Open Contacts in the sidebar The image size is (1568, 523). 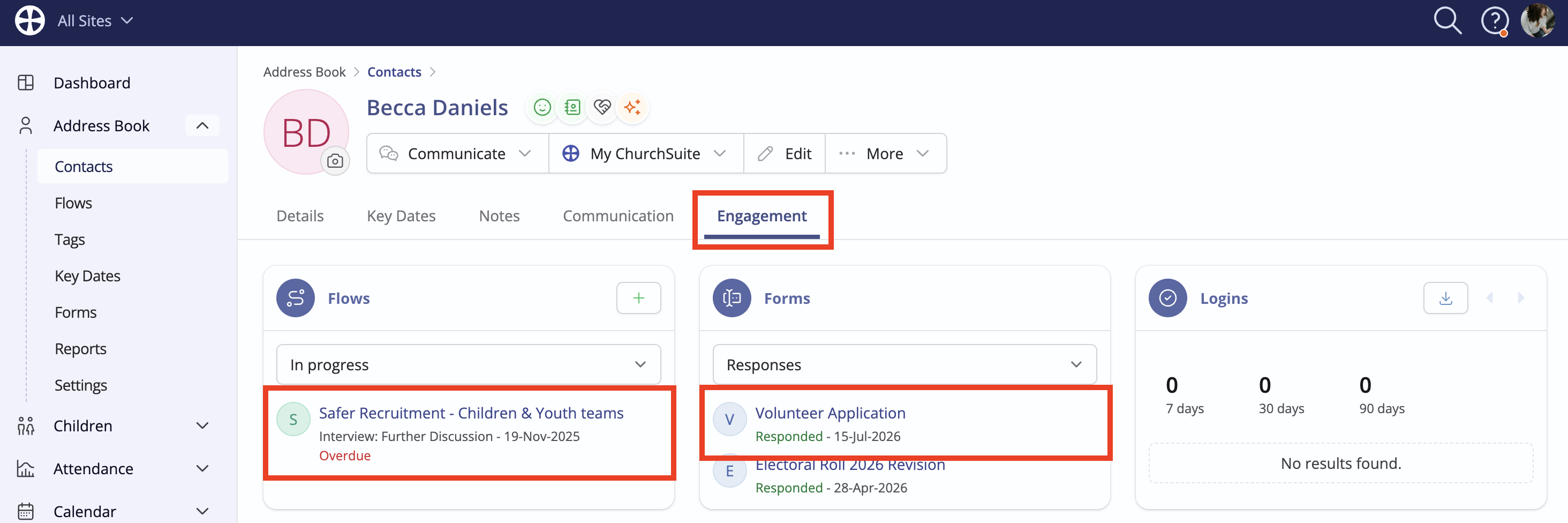click(x=132, y=166)
